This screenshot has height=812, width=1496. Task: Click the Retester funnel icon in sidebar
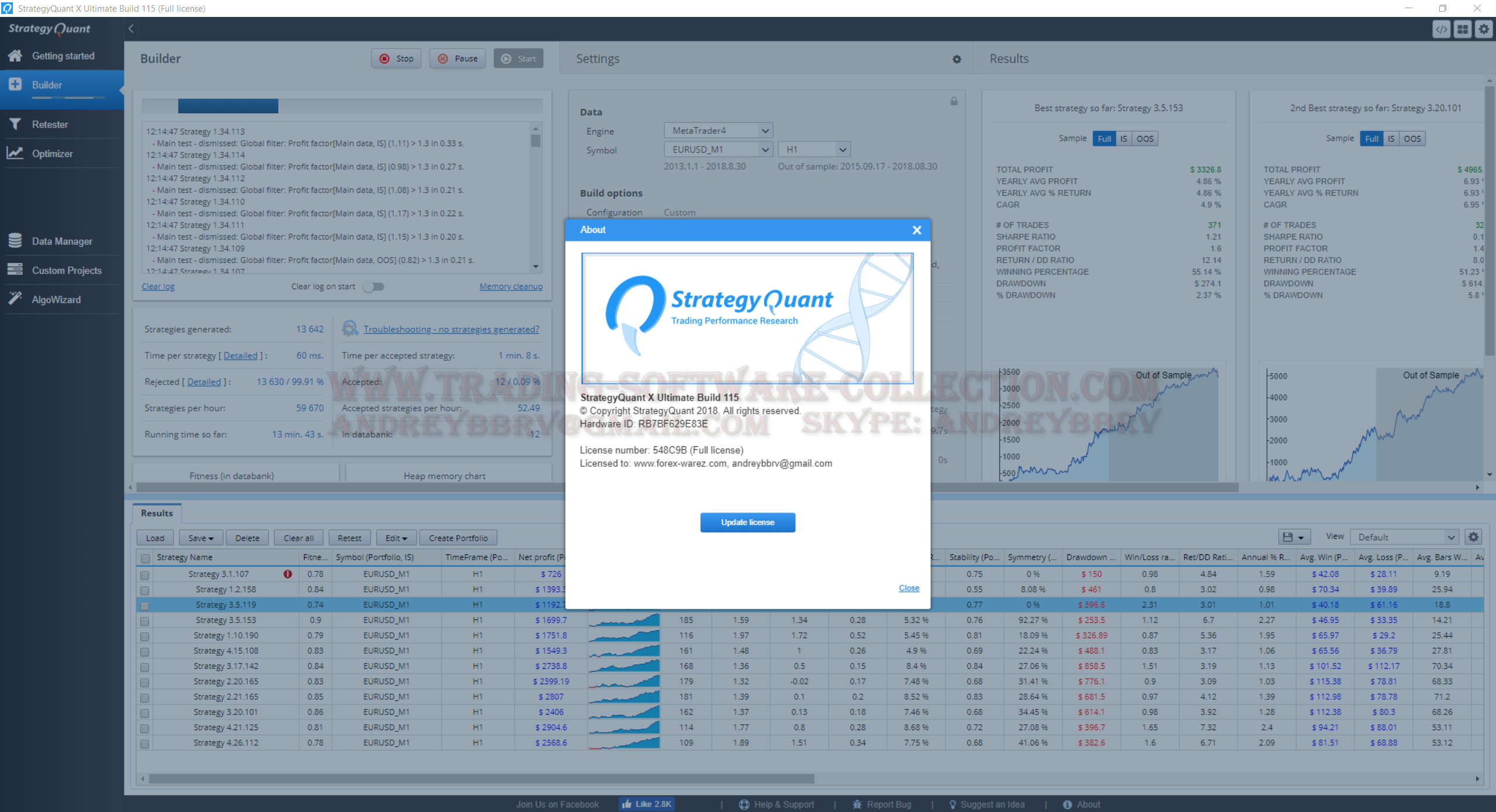coord(15,124)
